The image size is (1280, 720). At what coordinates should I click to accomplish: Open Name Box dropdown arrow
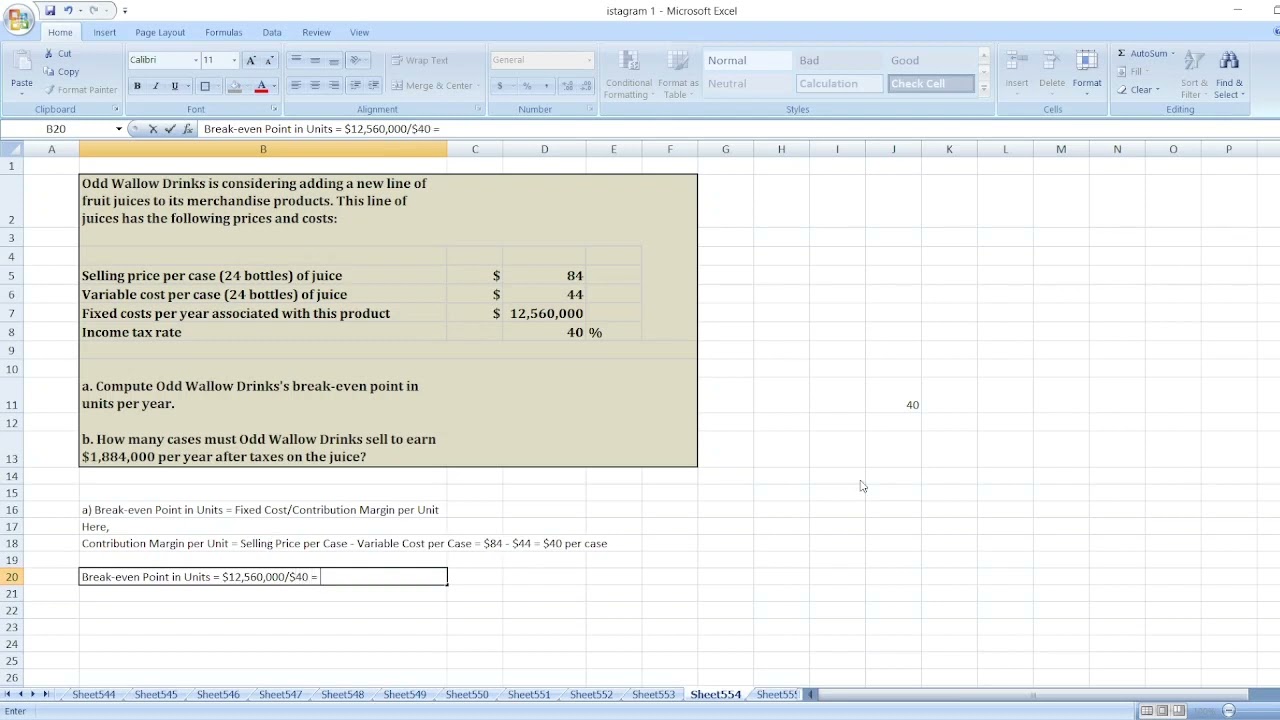coord(119,129)
